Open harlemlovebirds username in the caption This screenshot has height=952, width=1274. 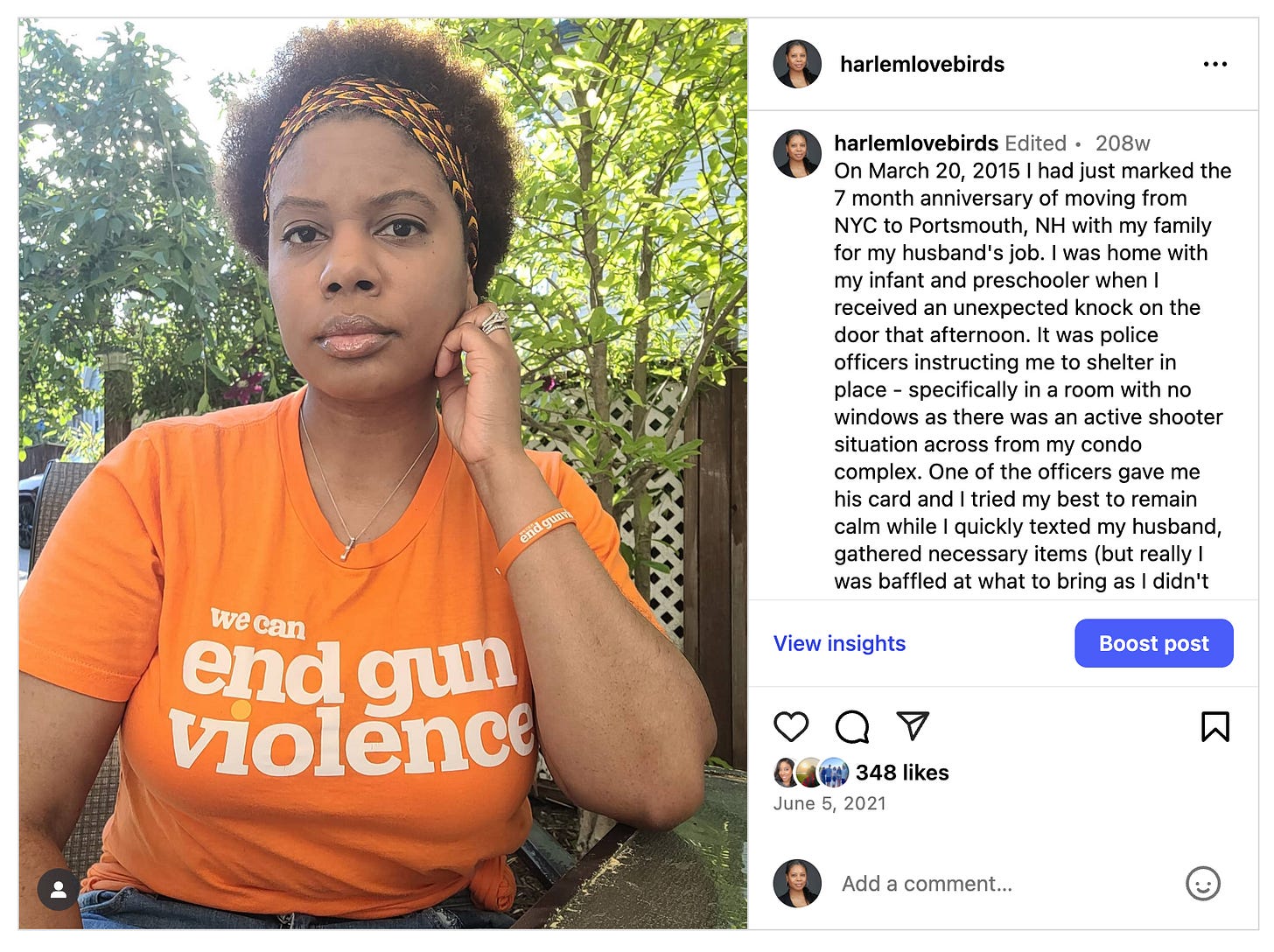(x=916, y=143)
